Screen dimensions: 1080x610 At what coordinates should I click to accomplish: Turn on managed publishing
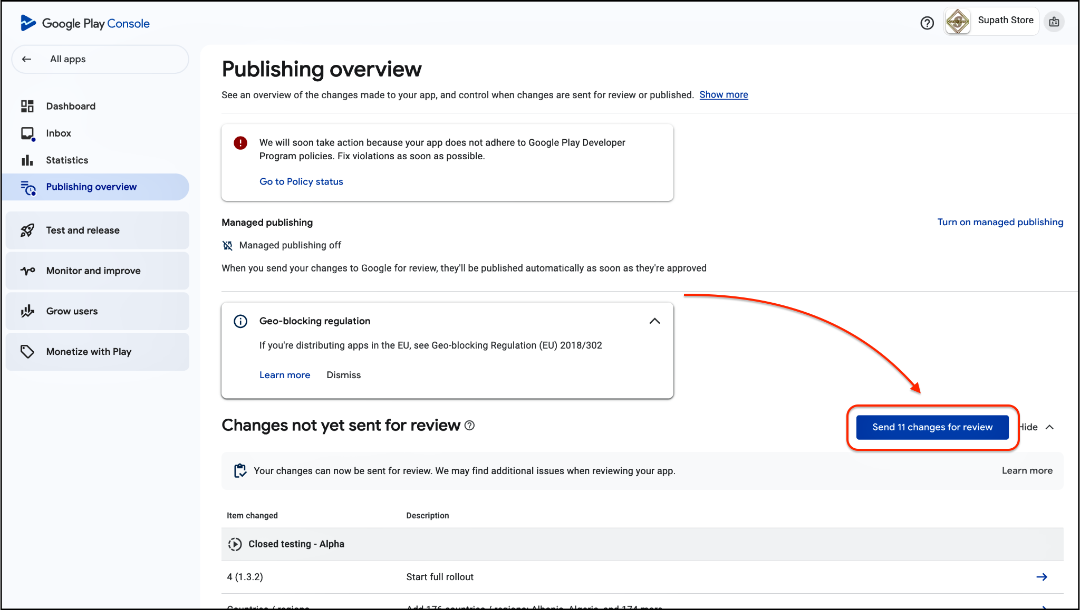999,222
